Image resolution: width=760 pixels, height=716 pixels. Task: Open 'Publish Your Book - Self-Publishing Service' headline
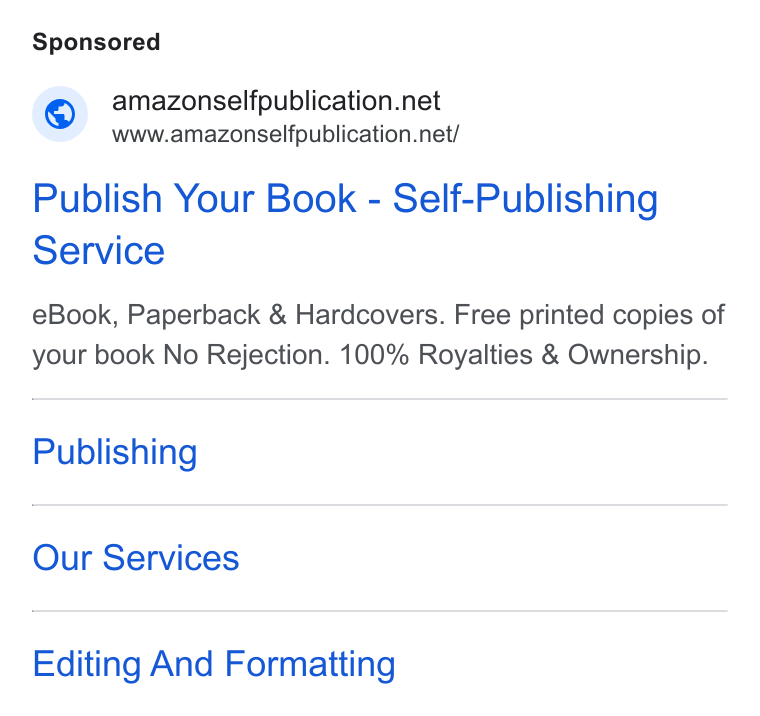pyautogui.click(x=345, y=224)
